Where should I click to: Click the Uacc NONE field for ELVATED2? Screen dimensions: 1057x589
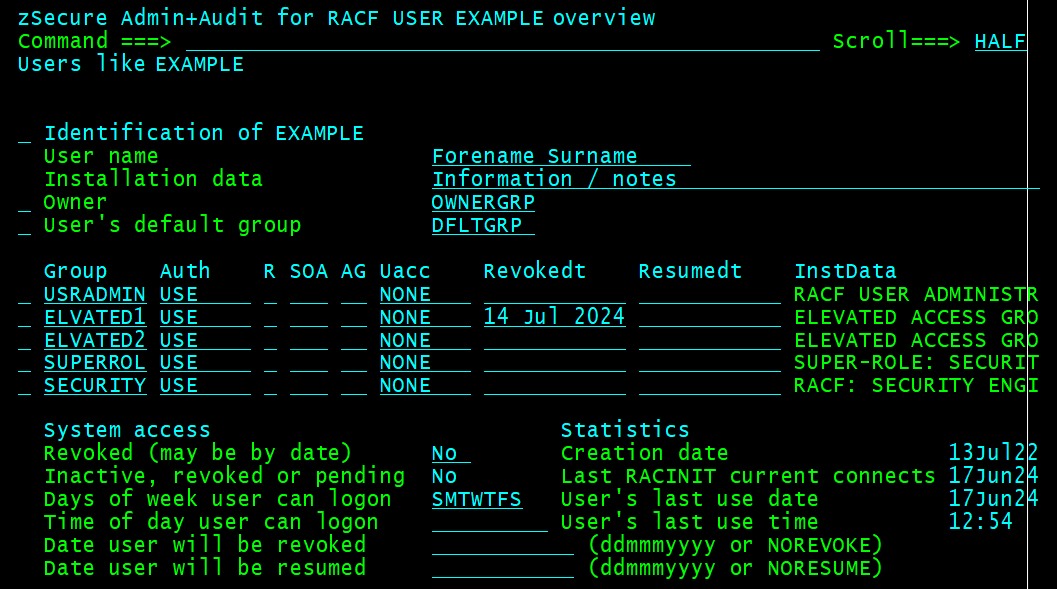(425, 340)
